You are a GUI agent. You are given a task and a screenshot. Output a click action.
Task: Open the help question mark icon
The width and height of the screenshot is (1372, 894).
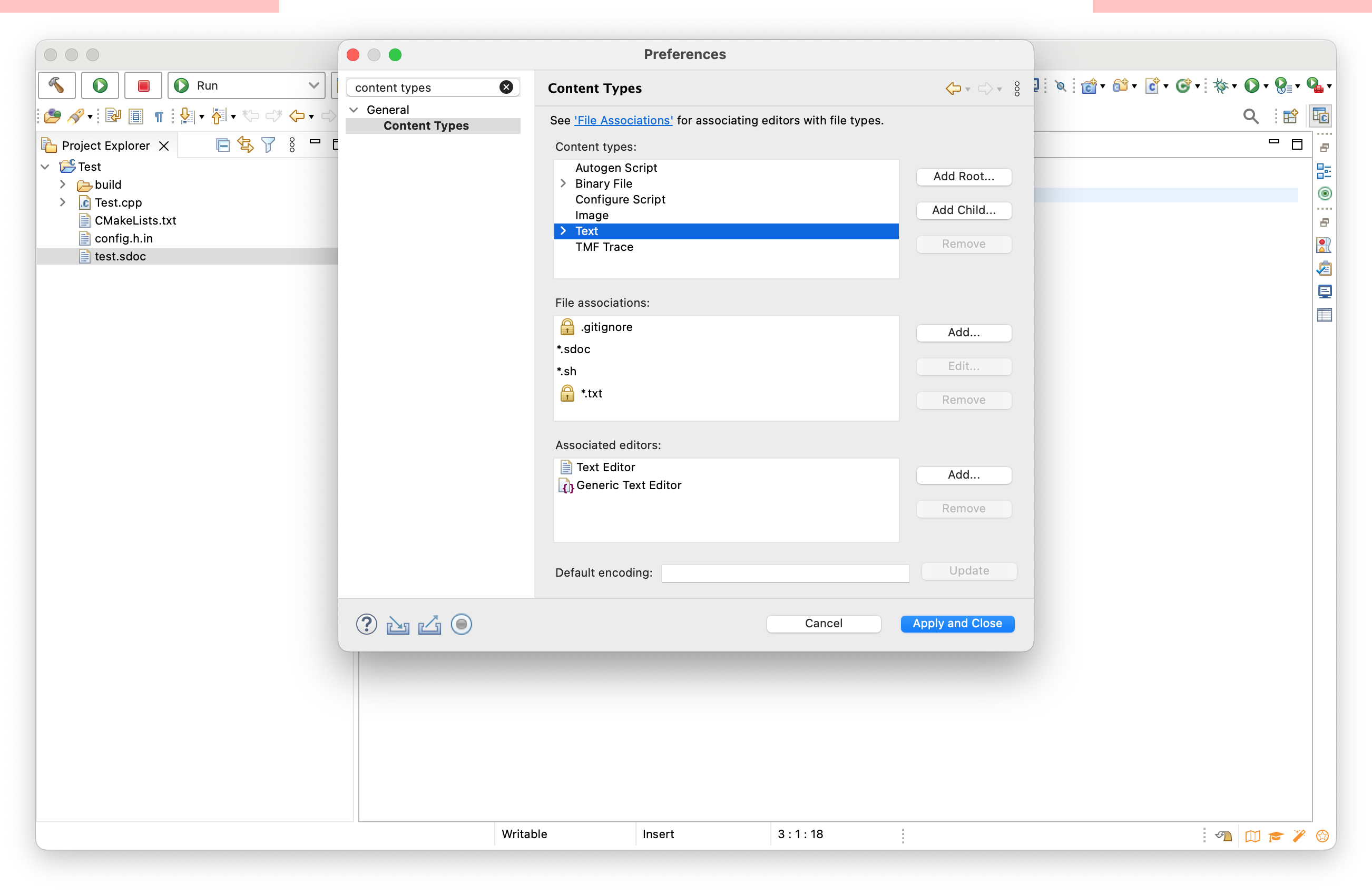tap(366, 624)
